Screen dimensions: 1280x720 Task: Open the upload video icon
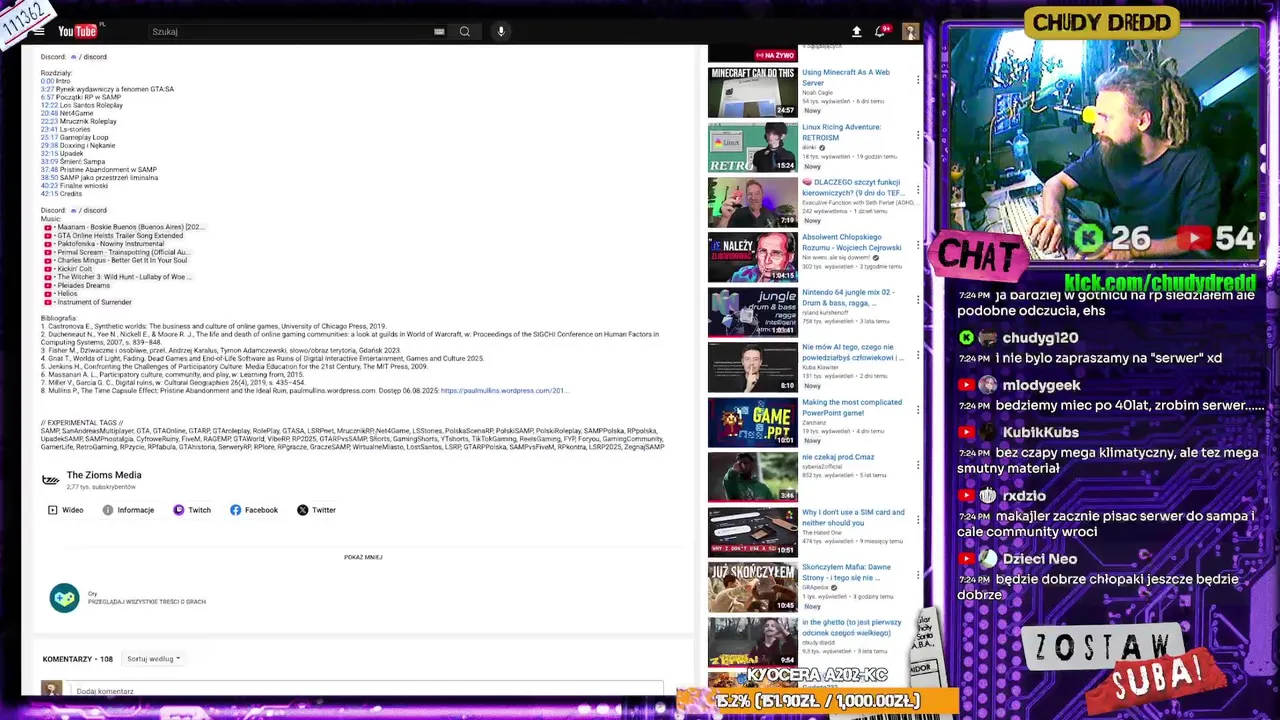856,31
